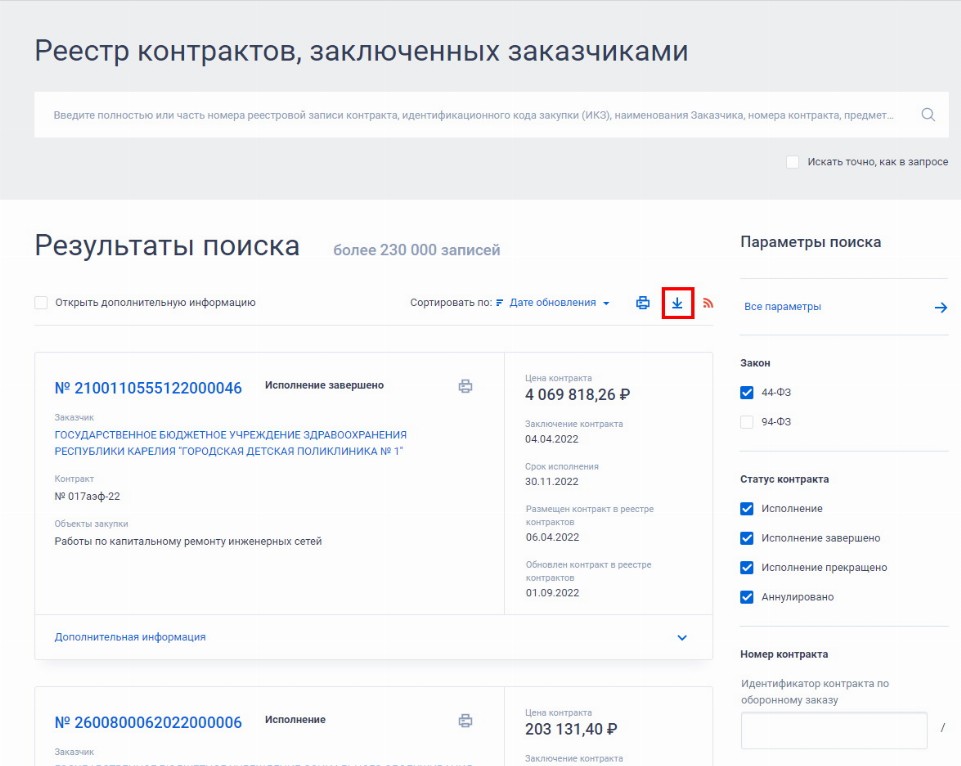
Task: Expand Дополнительная информация chevron
Action: [x=682, y=638]
